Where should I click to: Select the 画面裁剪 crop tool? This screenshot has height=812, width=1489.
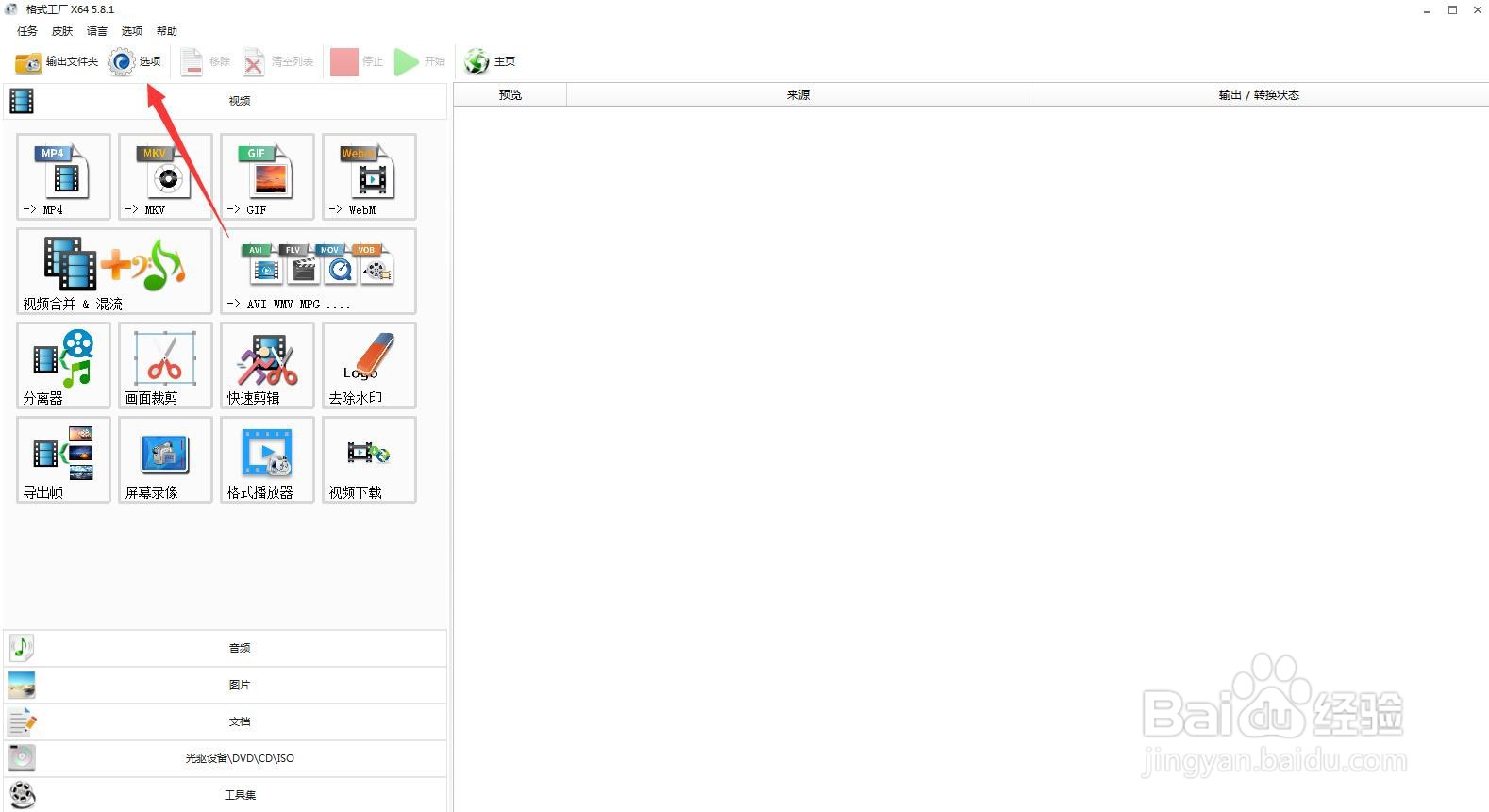(165, 365)
